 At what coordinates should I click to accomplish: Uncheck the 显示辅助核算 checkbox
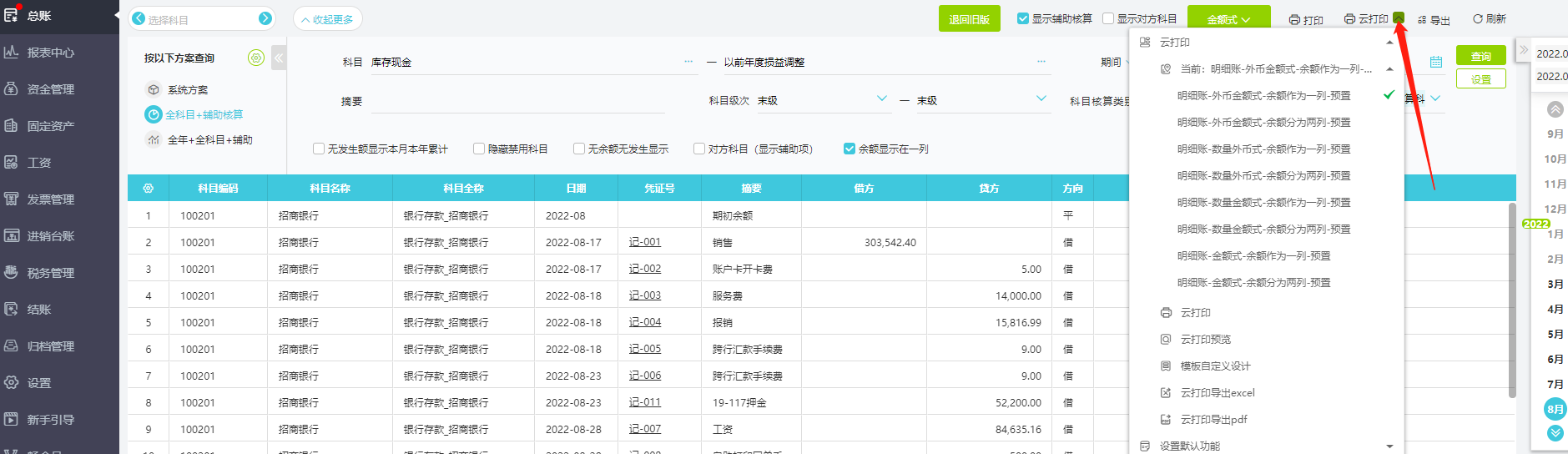click(x=1022, y=18)
